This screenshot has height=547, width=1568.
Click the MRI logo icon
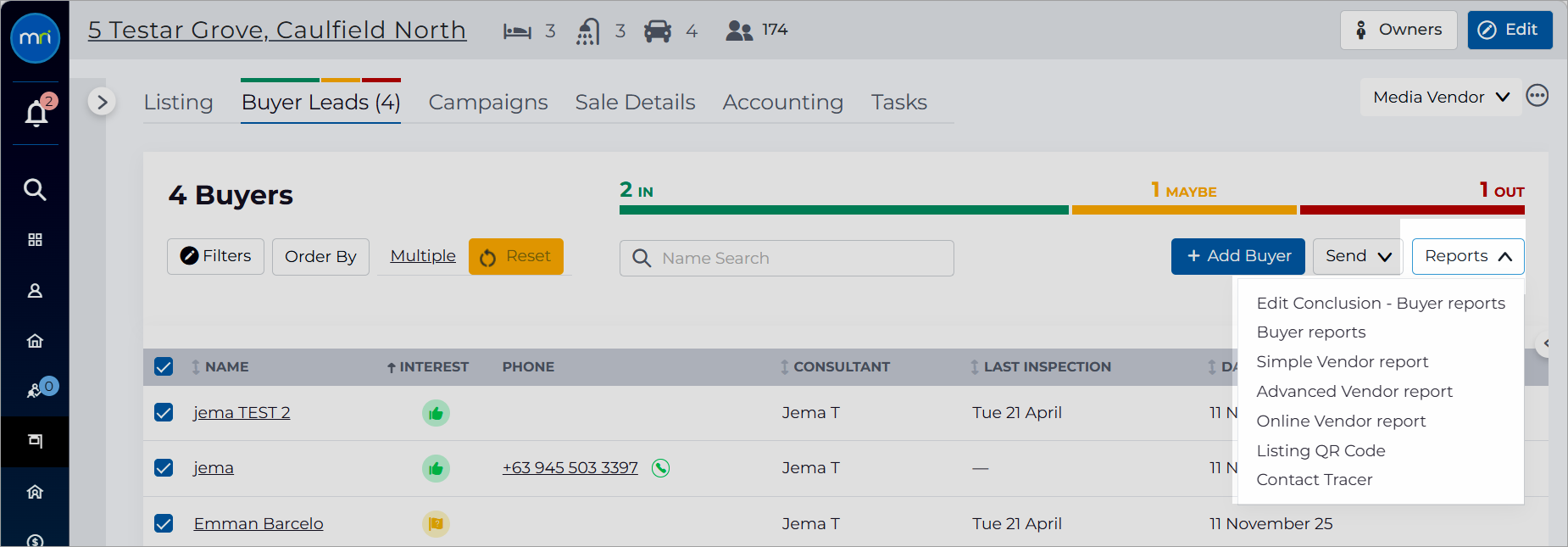[x=35, y=38]
